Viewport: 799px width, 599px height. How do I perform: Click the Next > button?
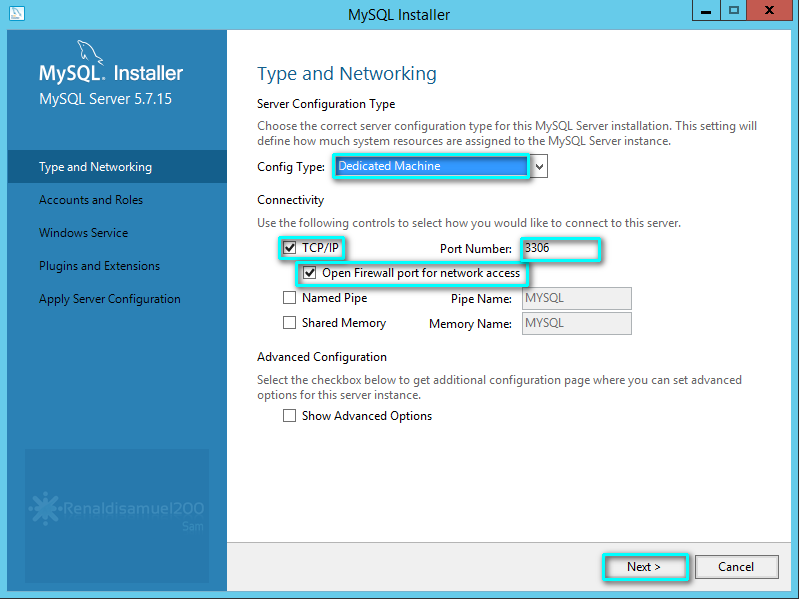click(x=645, y=567)
